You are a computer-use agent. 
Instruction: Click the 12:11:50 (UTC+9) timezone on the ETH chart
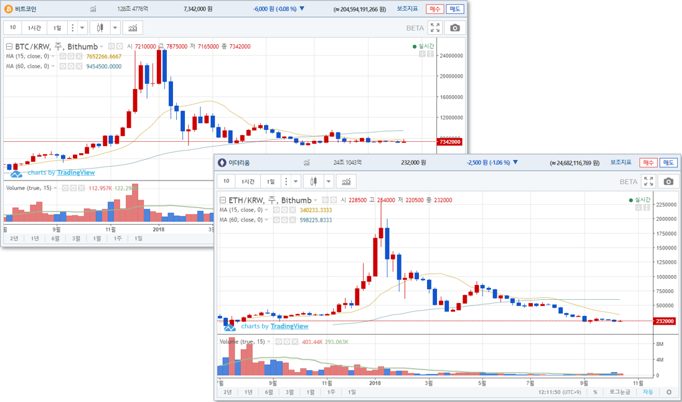[x=558, y=392]
